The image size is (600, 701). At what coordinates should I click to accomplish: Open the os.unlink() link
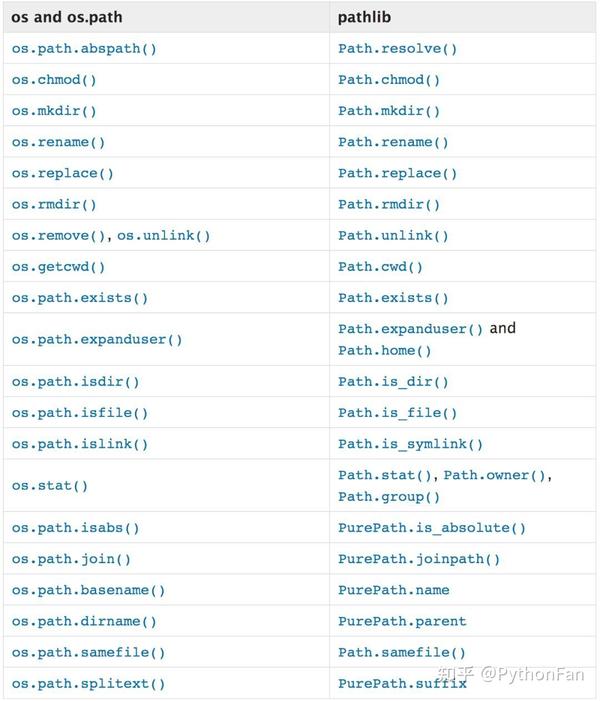click(164, 236)
